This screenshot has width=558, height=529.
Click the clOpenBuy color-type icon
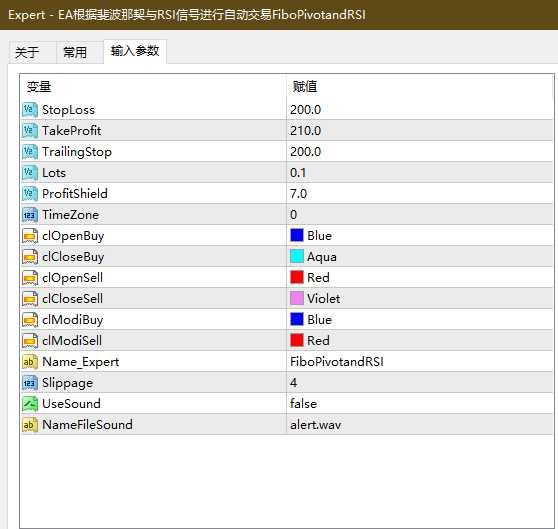pyautogui.click(x=30, y=236)
